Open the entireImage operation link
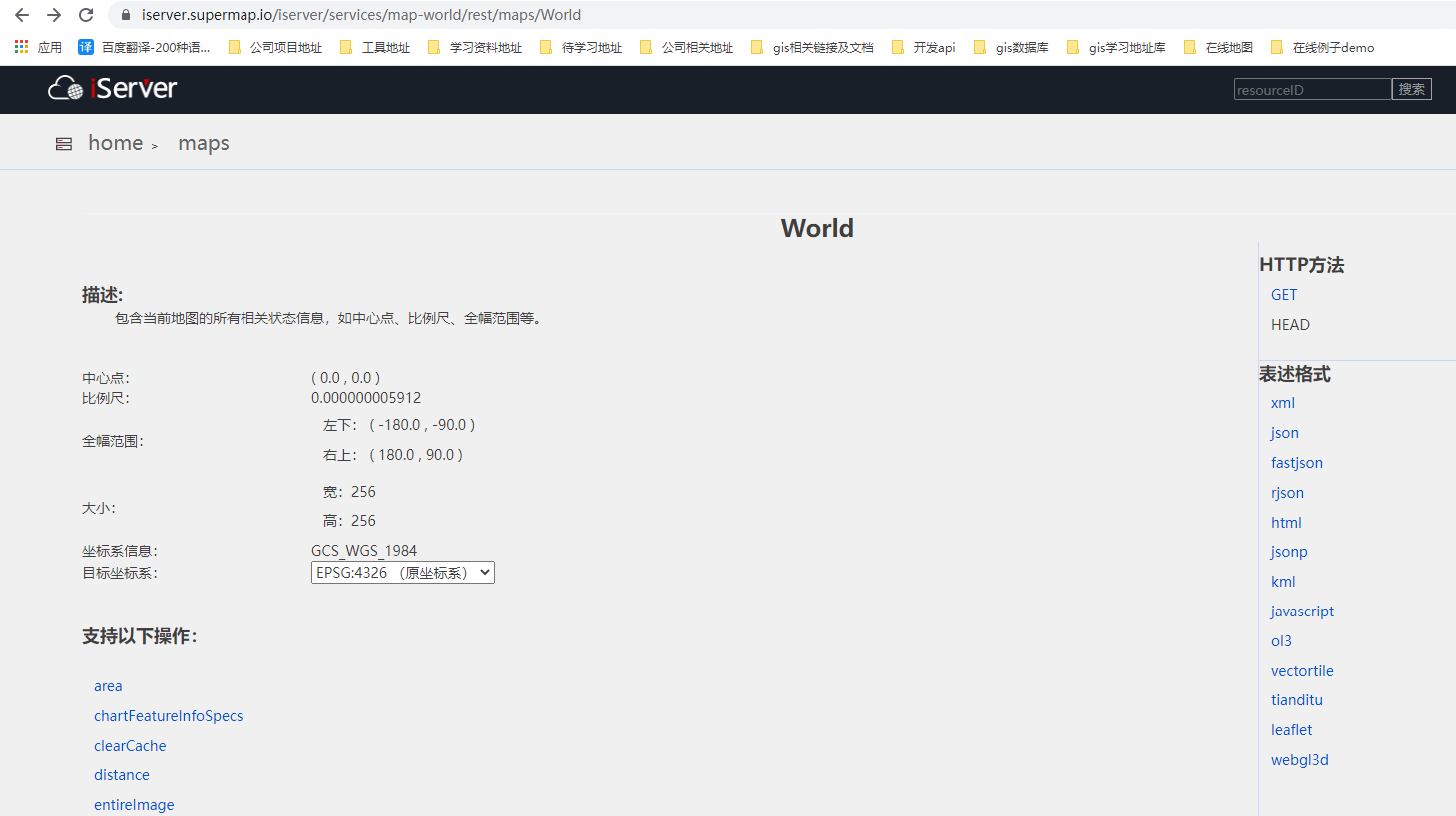The image size is (1456, 816). (x=134, y=805)
